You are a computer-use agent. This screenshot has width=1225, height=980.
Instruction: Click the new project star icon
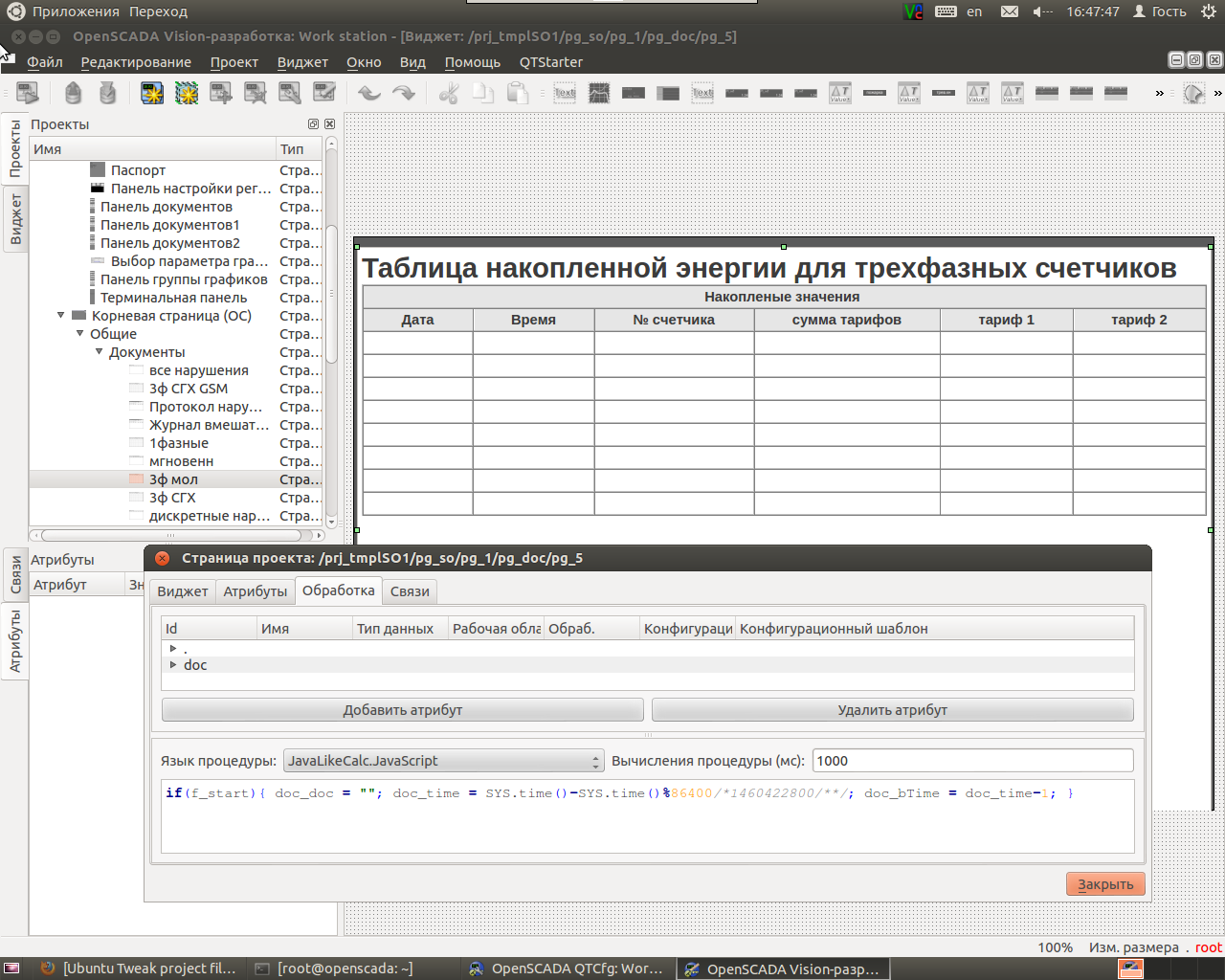(152, 93)
